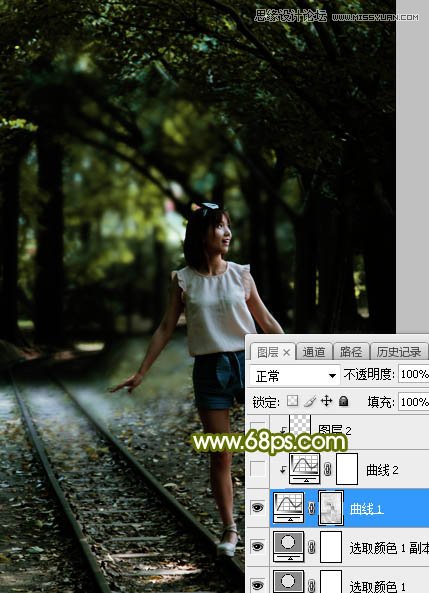Select 选取颜色 1 副本 mask thumbnail

331,546
